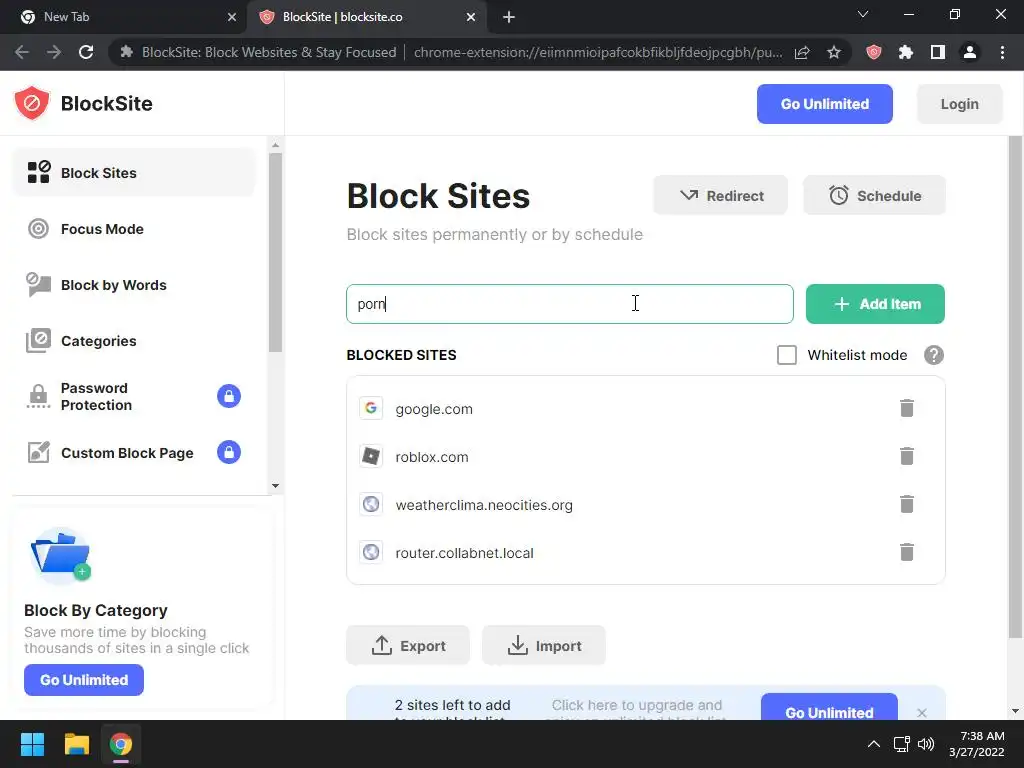This screenshot has width=1024, height=768.
Task: Click the main page vertical scrollbar
Action: point(1015,385)
